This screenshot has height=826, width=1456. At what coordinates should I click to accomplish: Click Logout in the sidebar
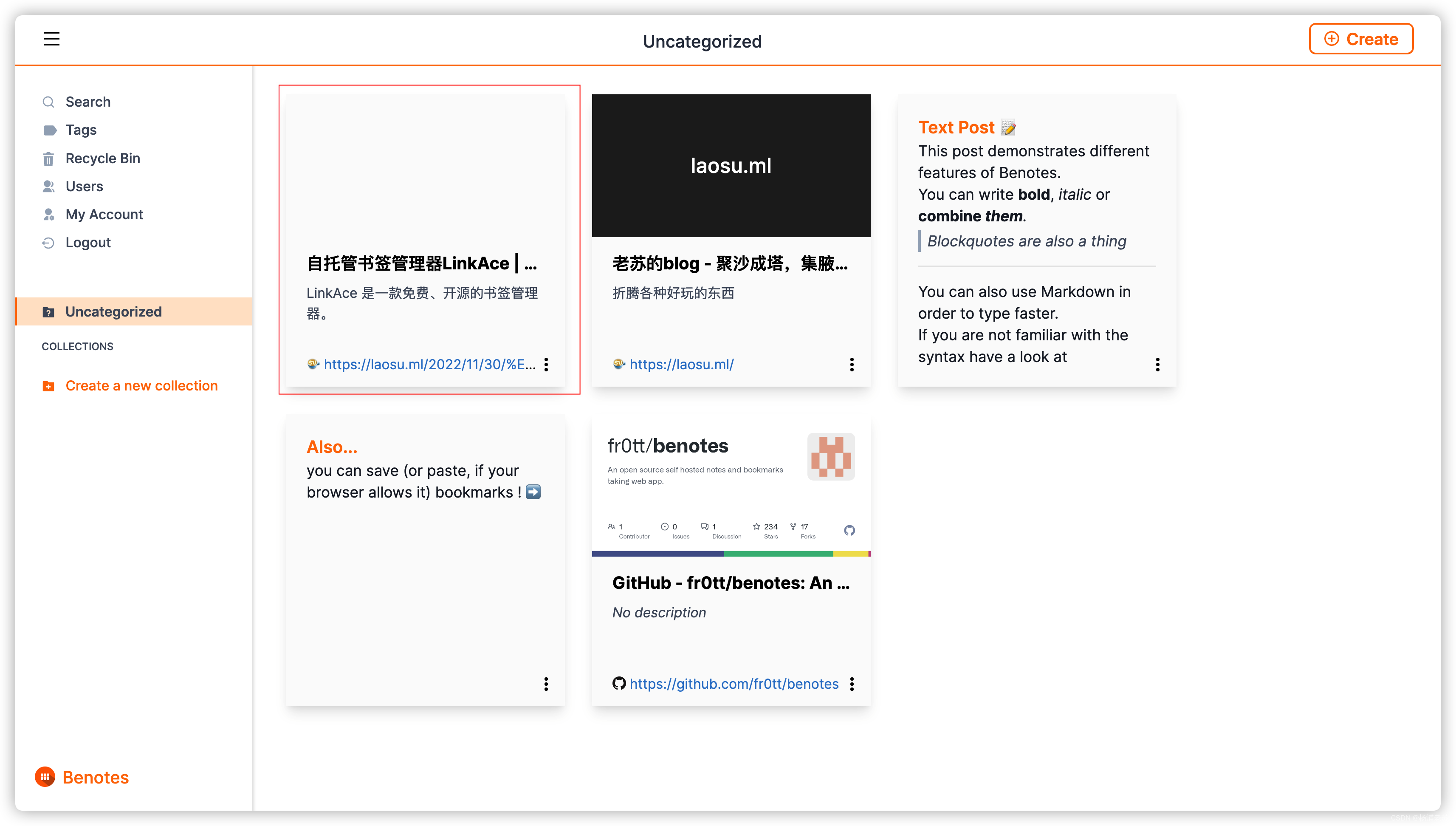pyautogui.click(x=88, y=242)
